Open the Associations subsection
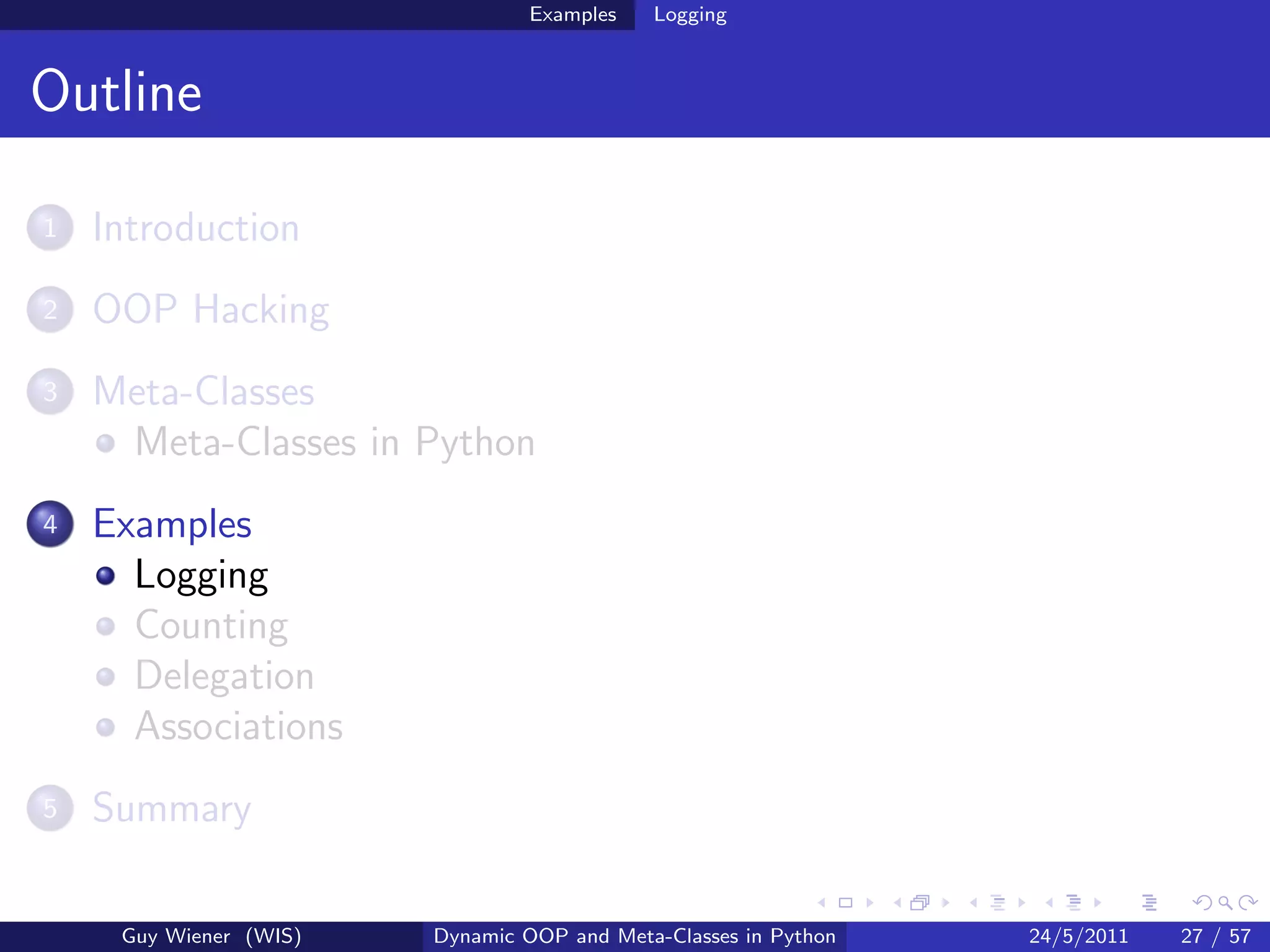 [x=239, y=726]
